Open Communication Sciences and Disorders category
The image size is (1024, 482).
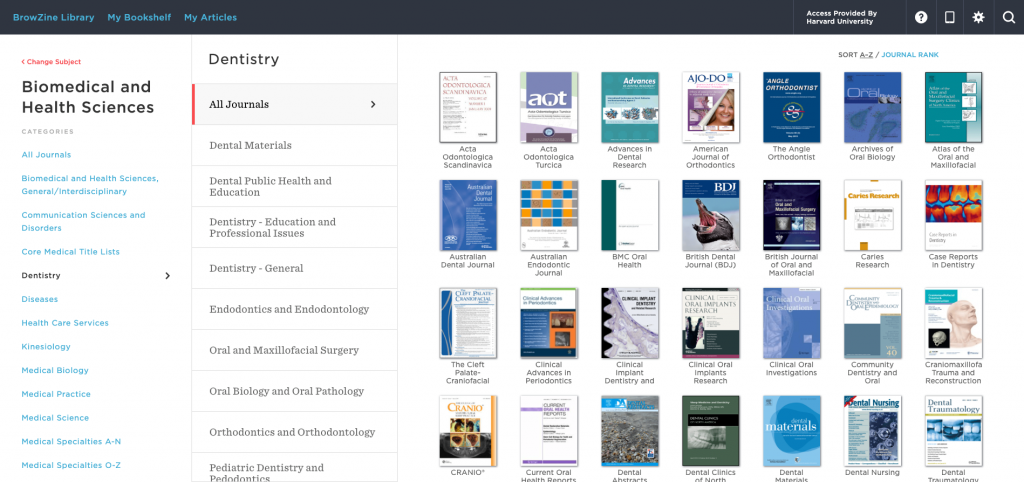point(84,221)
